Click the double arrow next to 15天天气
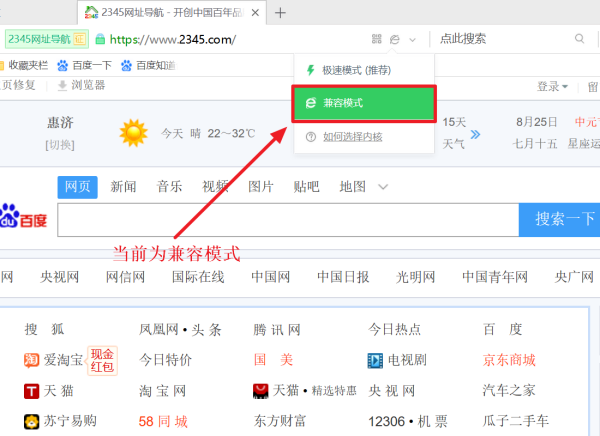 point(475,134)
